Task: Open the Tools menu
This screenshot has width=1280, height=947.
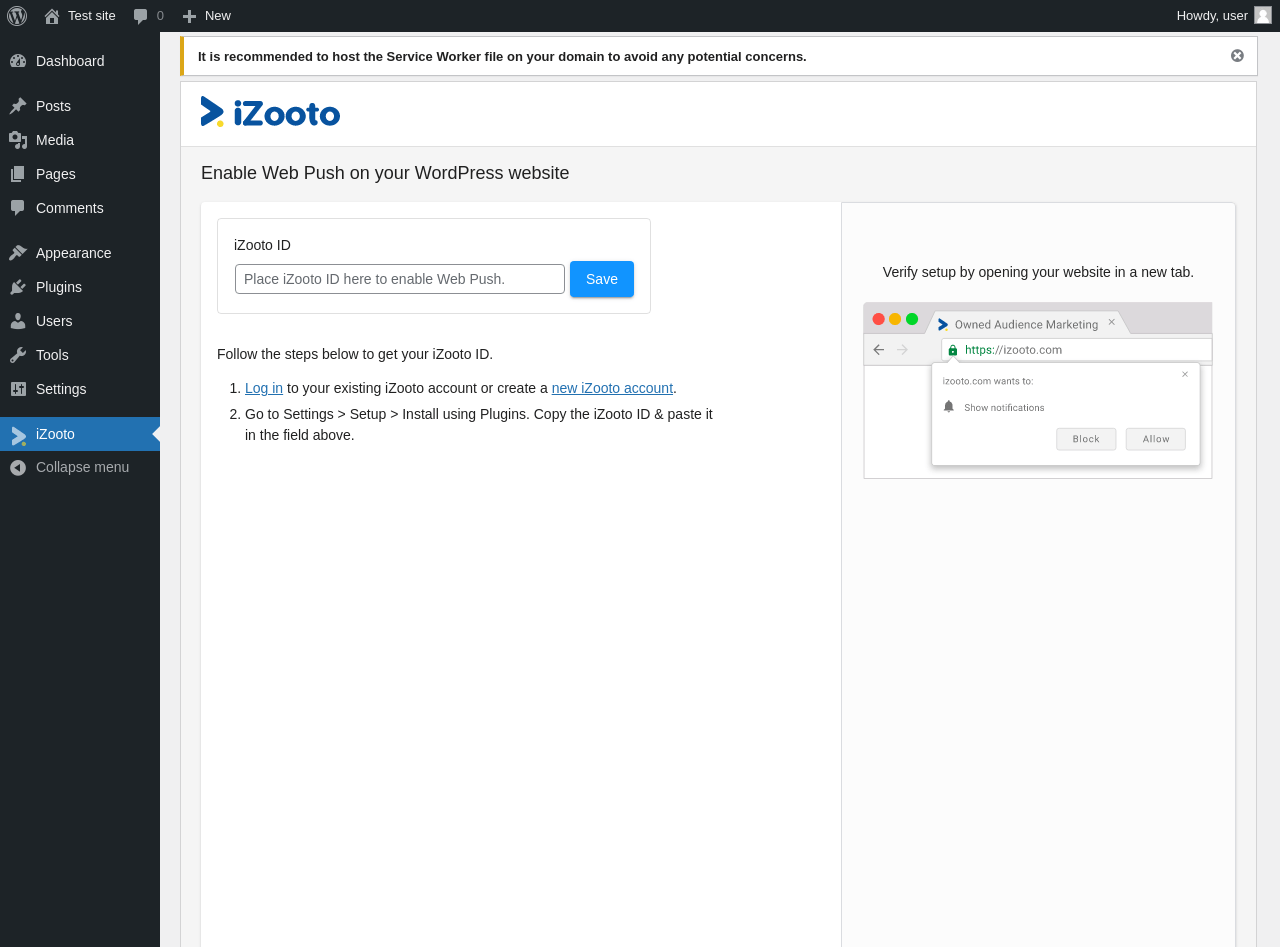Action: pyautogui.click(x=52, y=355)
